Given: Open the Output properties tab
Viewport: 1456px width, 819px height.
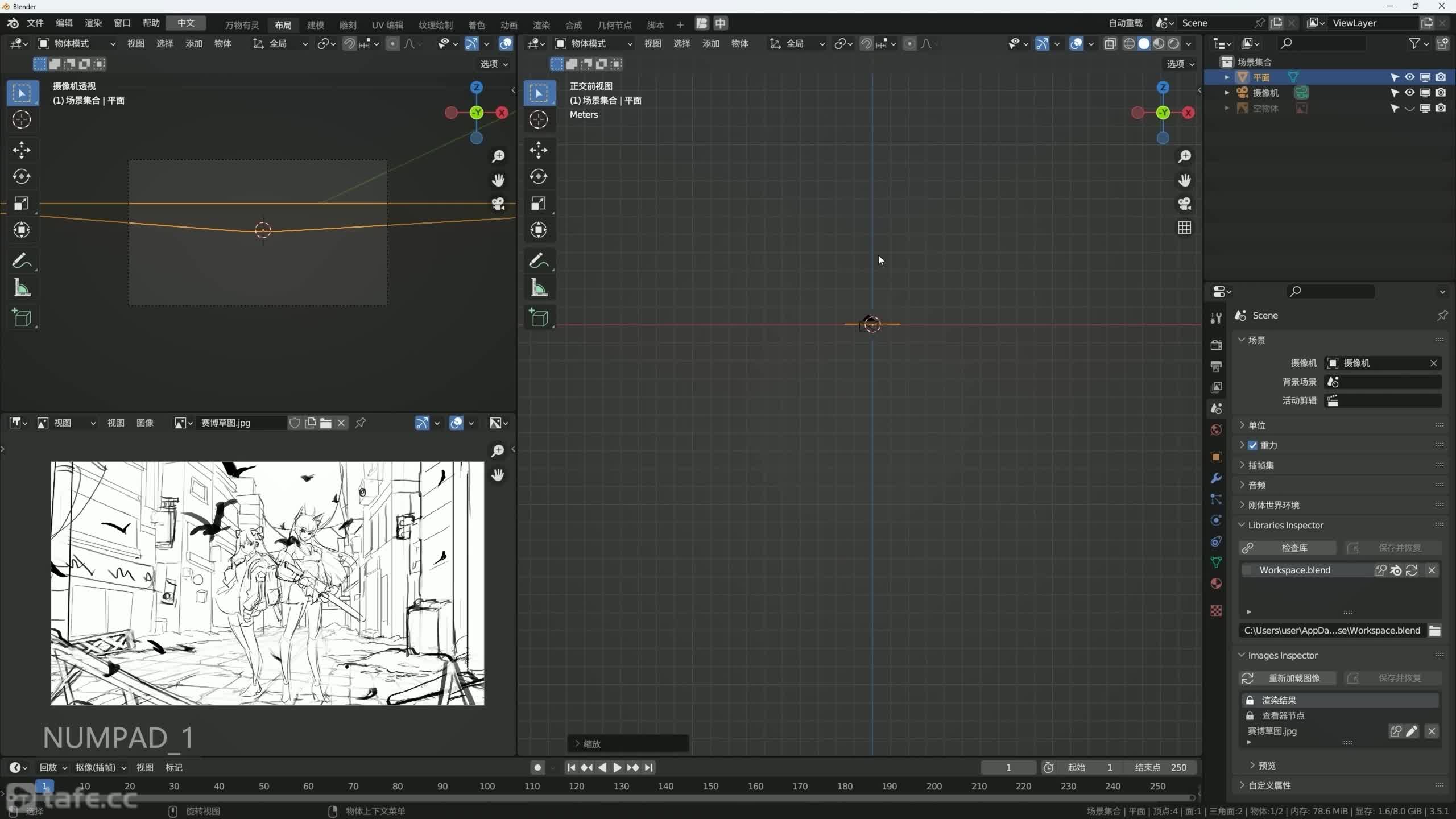Looking at the screenshot, I should pyautogui.click(x=1216, y=366).
